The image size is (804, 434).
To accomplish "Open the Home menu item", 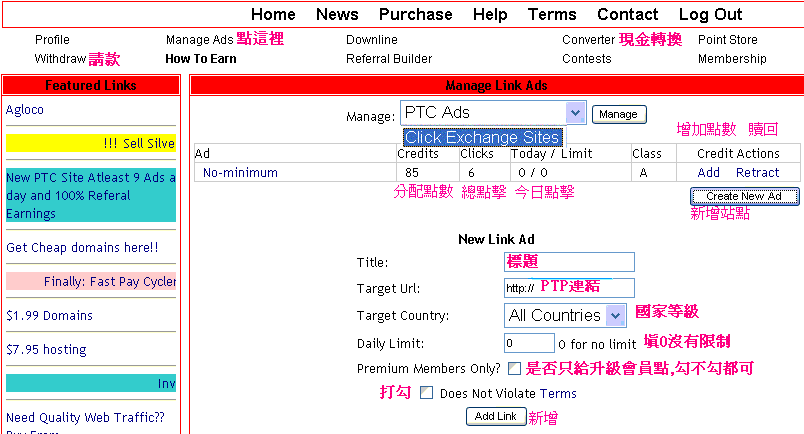I will [273, 14].
